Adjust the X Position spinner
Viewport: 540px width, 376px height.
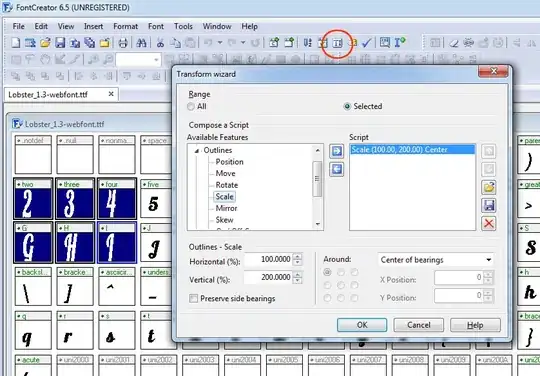(488, 277)
